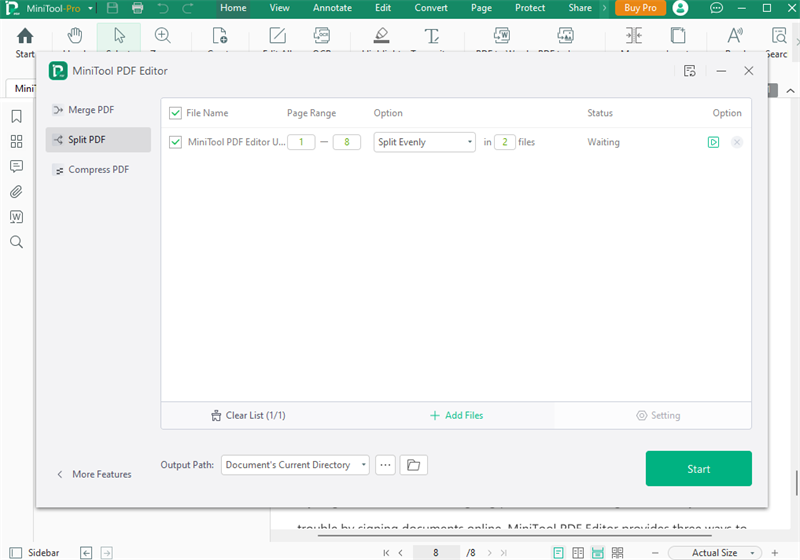Screen dimensions: 800x560
Task: Open the feedback chat bubble icon
Action: tap(716, 8)
